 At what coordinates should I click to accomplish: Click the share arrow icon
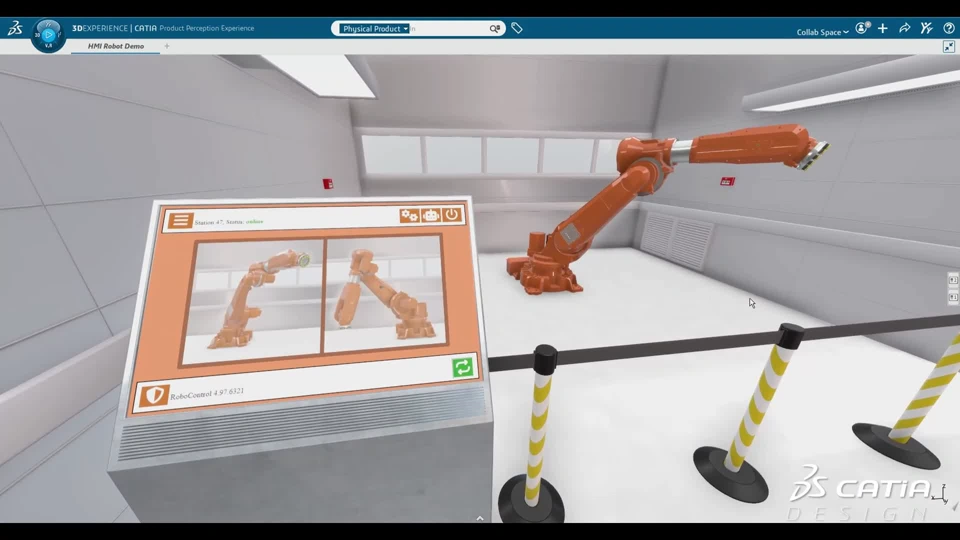click(904, 28)
